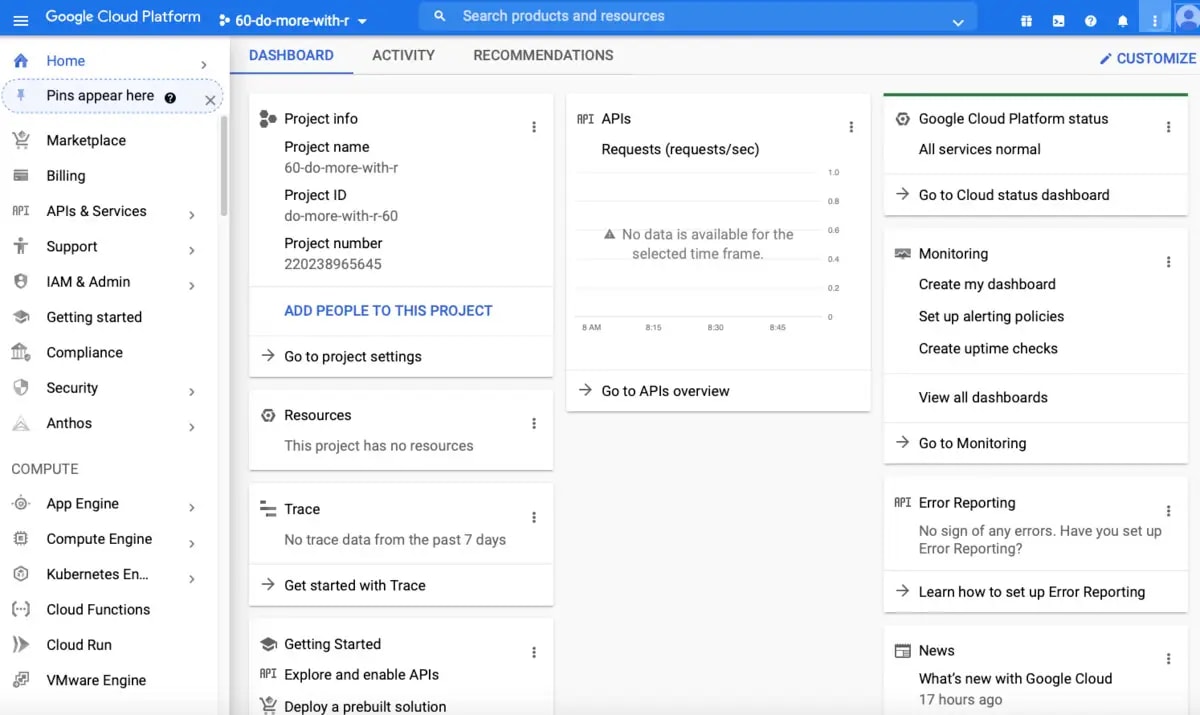Click Create uptime checks link
The image size is (1200, 715).
coord(988,348)
